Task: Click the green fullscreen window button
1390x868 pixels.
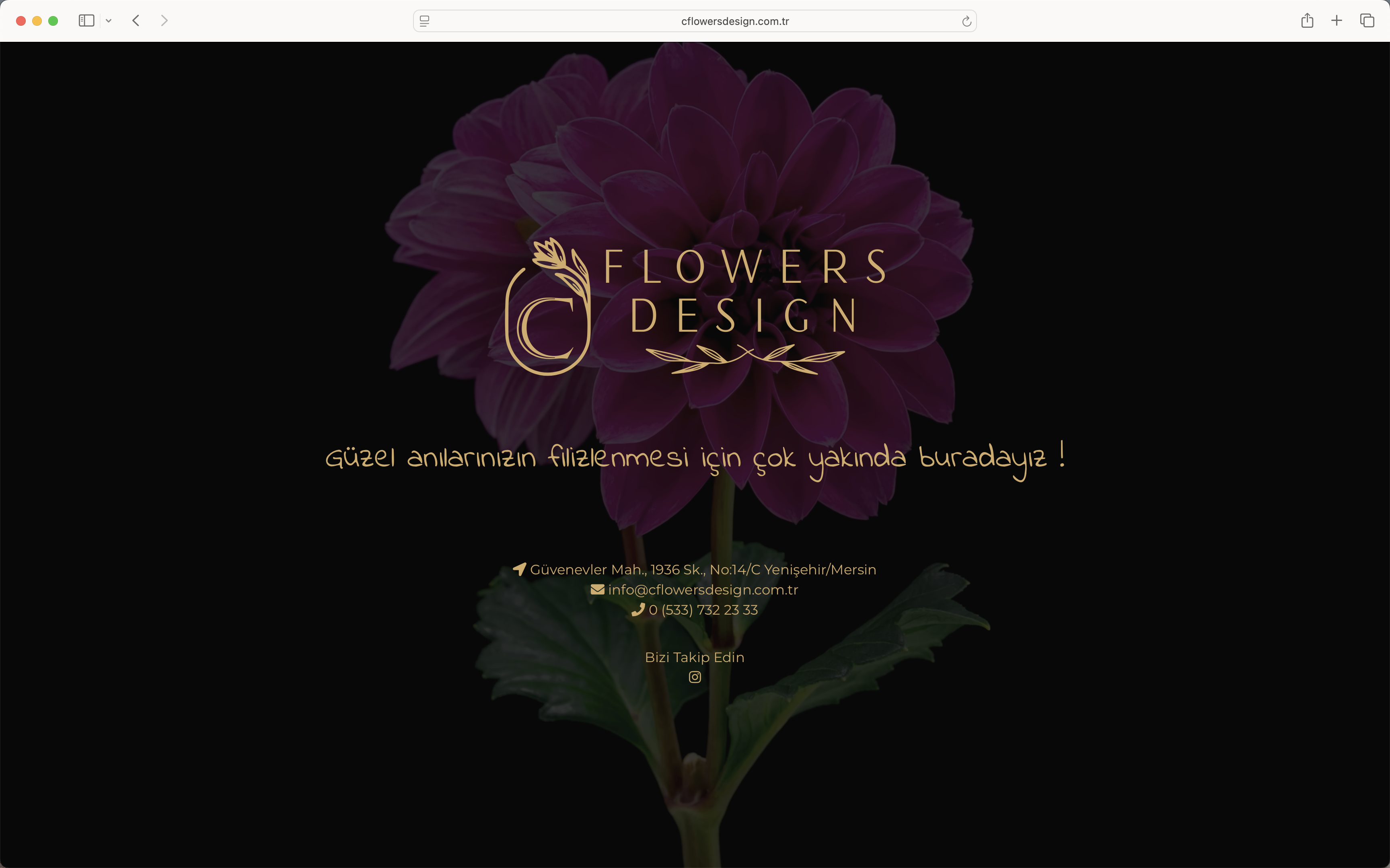Action: coord(53,21)
